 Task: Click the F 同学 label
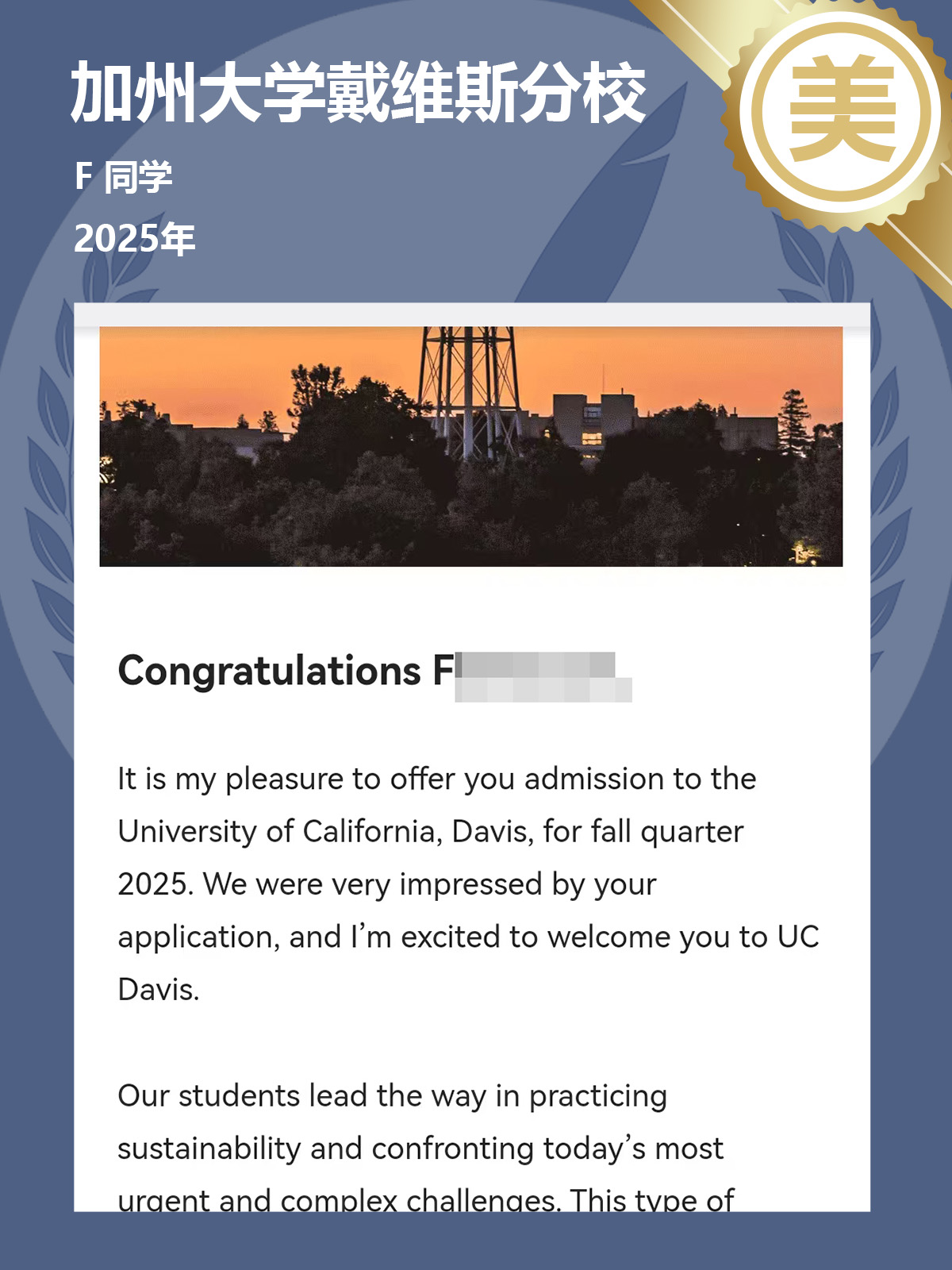124,176
